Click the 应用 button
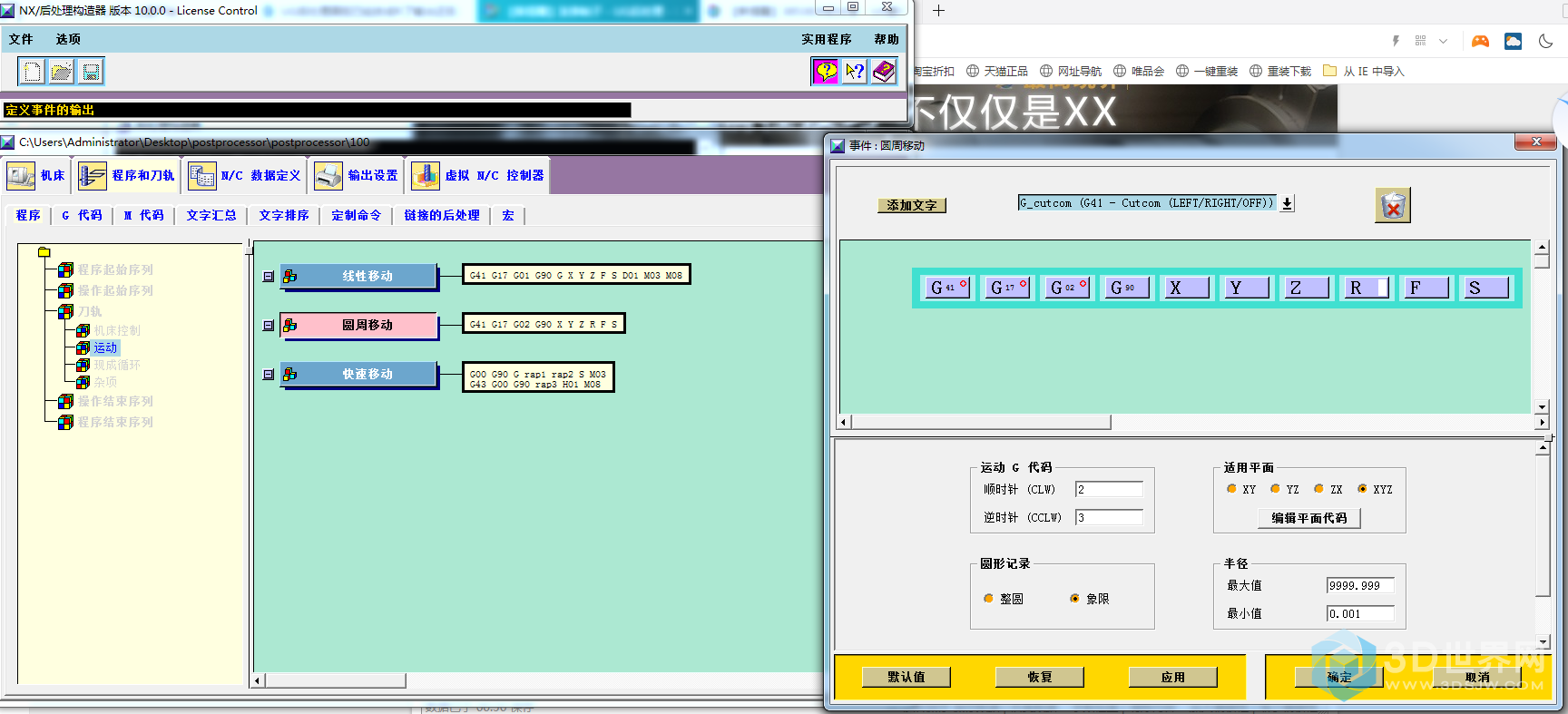1568x714 pixels. (1172, 677)
